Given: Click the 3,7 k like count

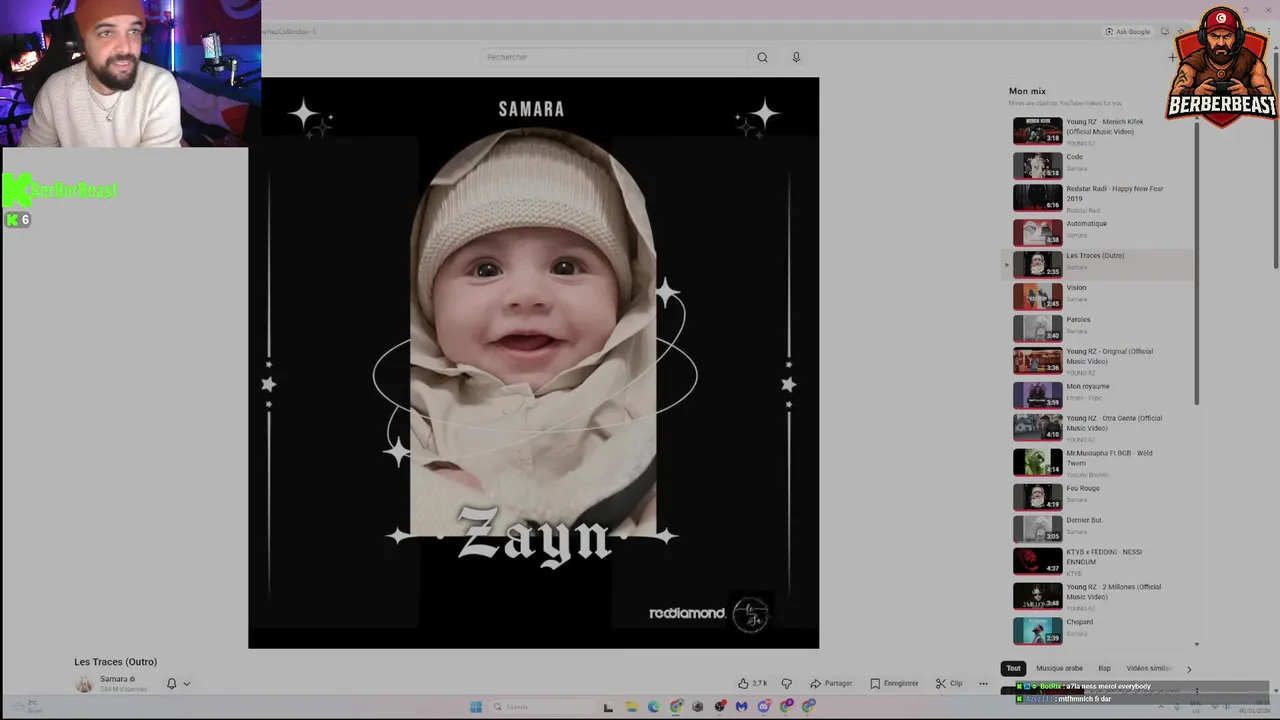Looking at the screenshot, I should click(760, 683).
